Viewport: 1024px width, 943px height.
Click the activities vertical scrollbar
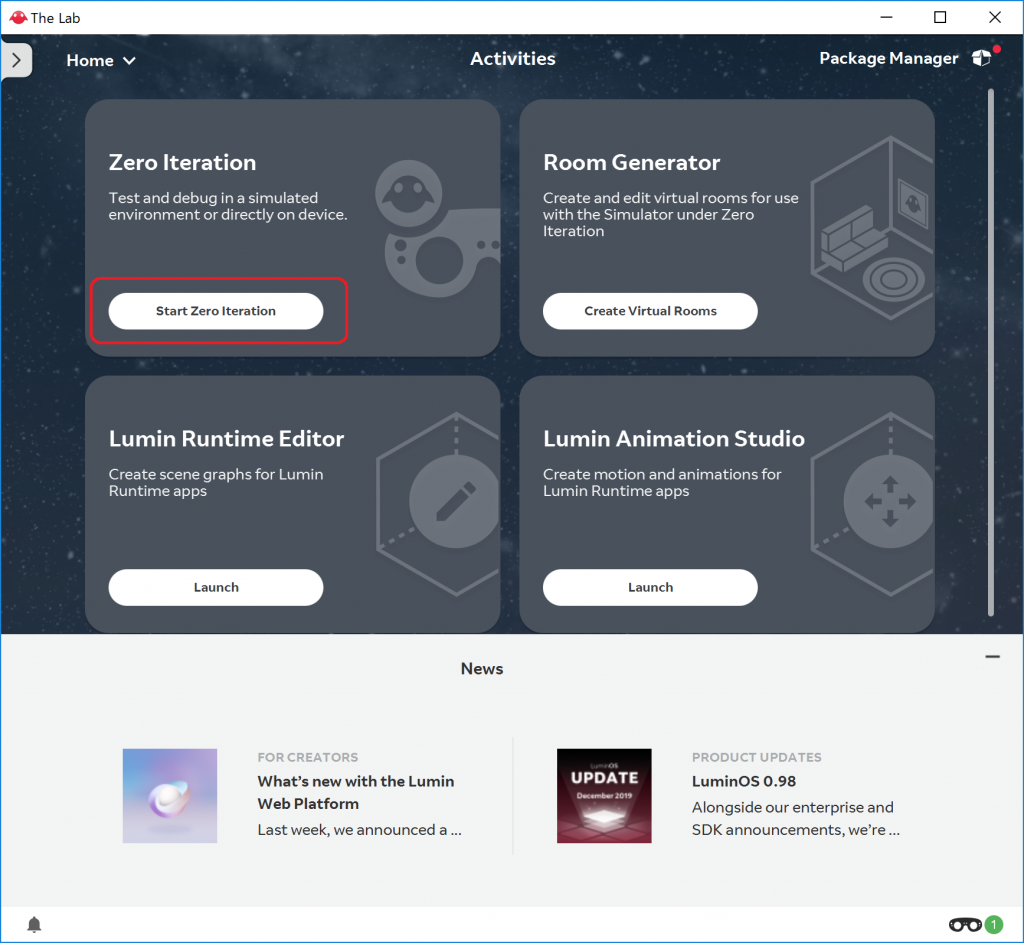pos(990,350)
